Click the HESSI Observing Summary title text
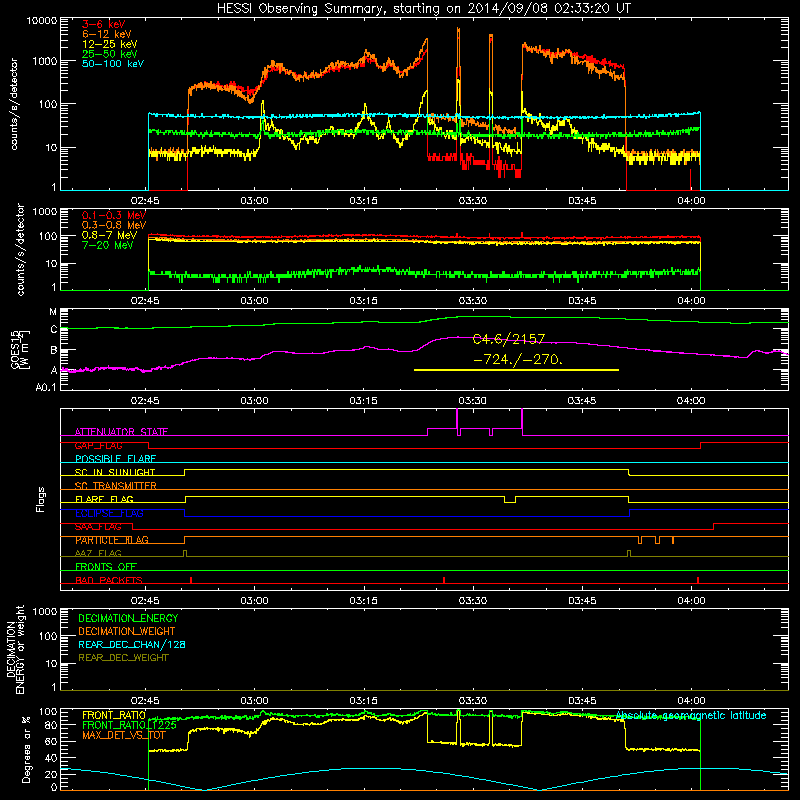Image resolution: width=800 pixels, height=800 pixels. tap(424, 9)
